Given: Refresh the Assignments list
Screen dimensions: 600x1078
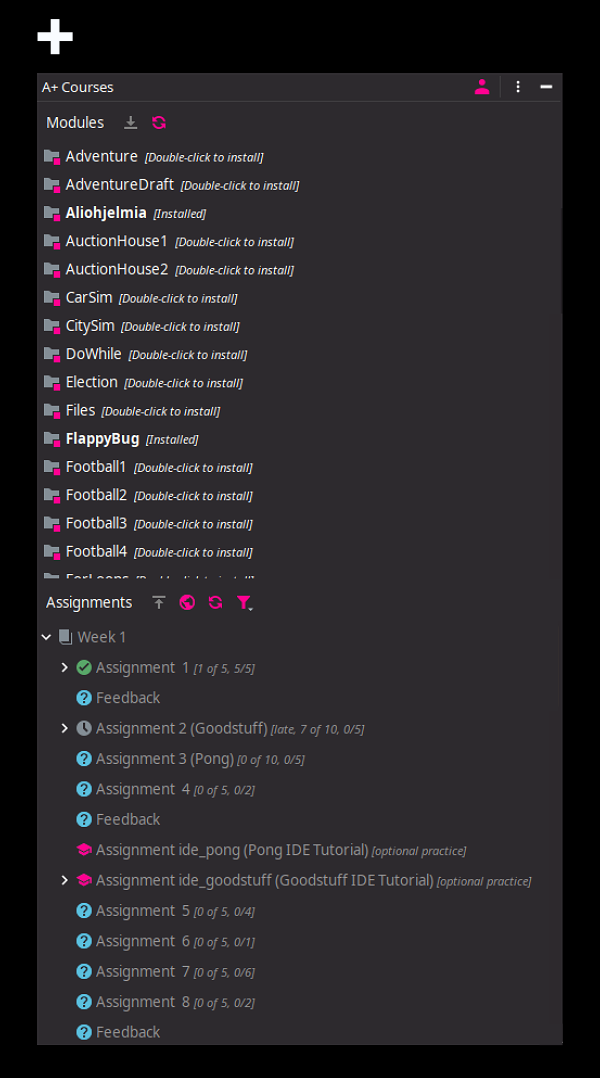Looking at the screenshot, I should point(216,602).
